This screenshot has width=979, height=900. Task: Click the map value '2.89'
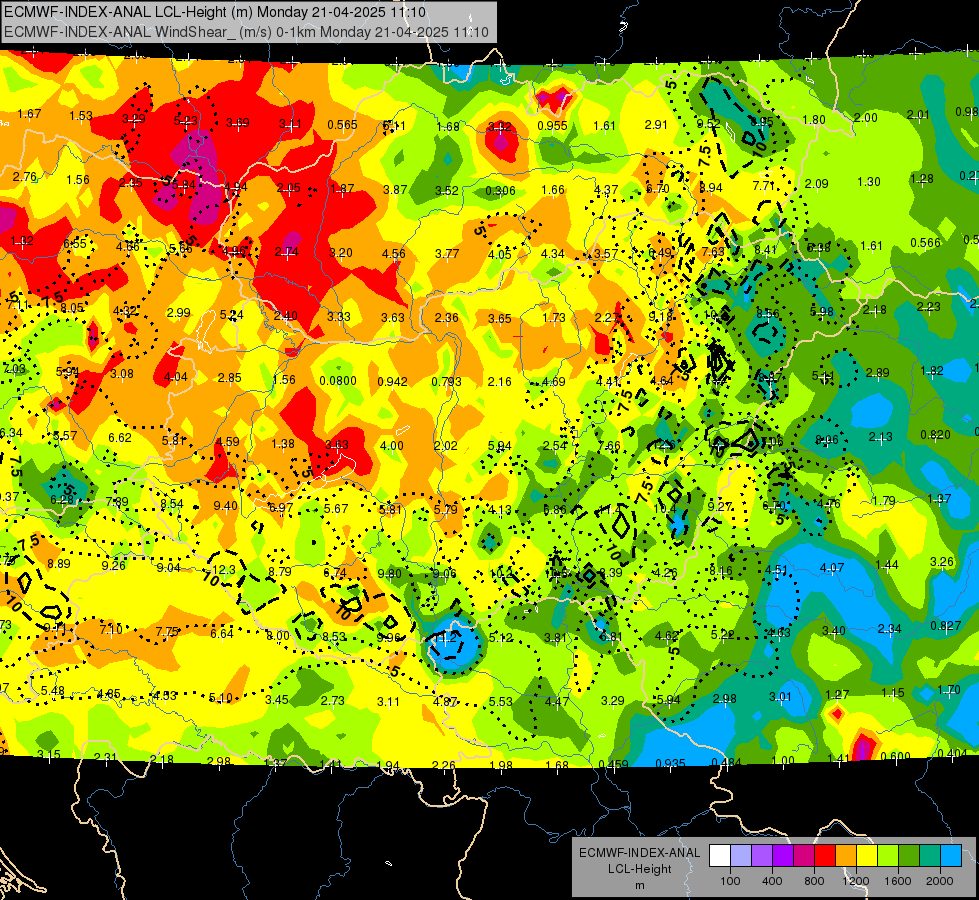click(877, 373)
